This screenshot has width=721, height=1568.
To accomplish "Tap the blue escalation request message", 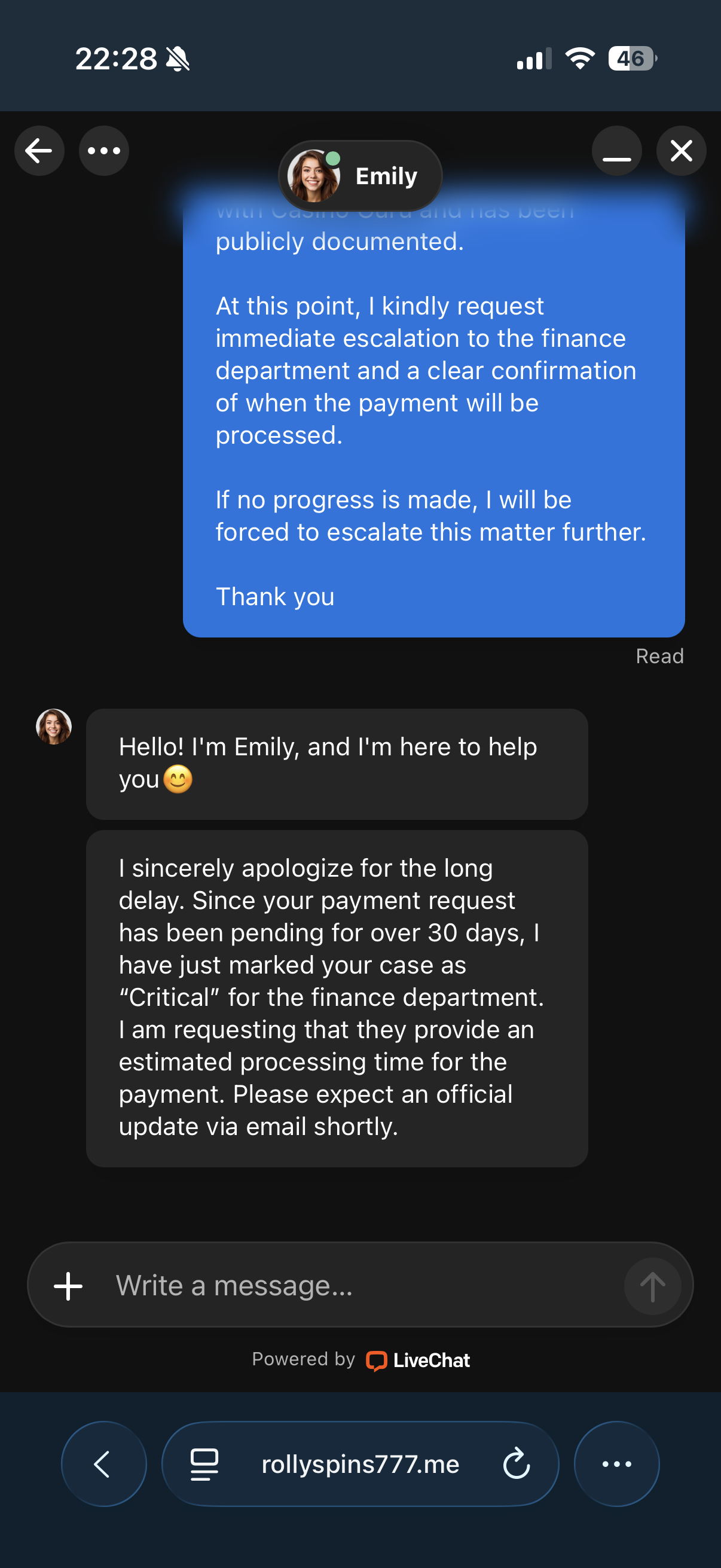I will pyautogui.click(x=433, y=420).
